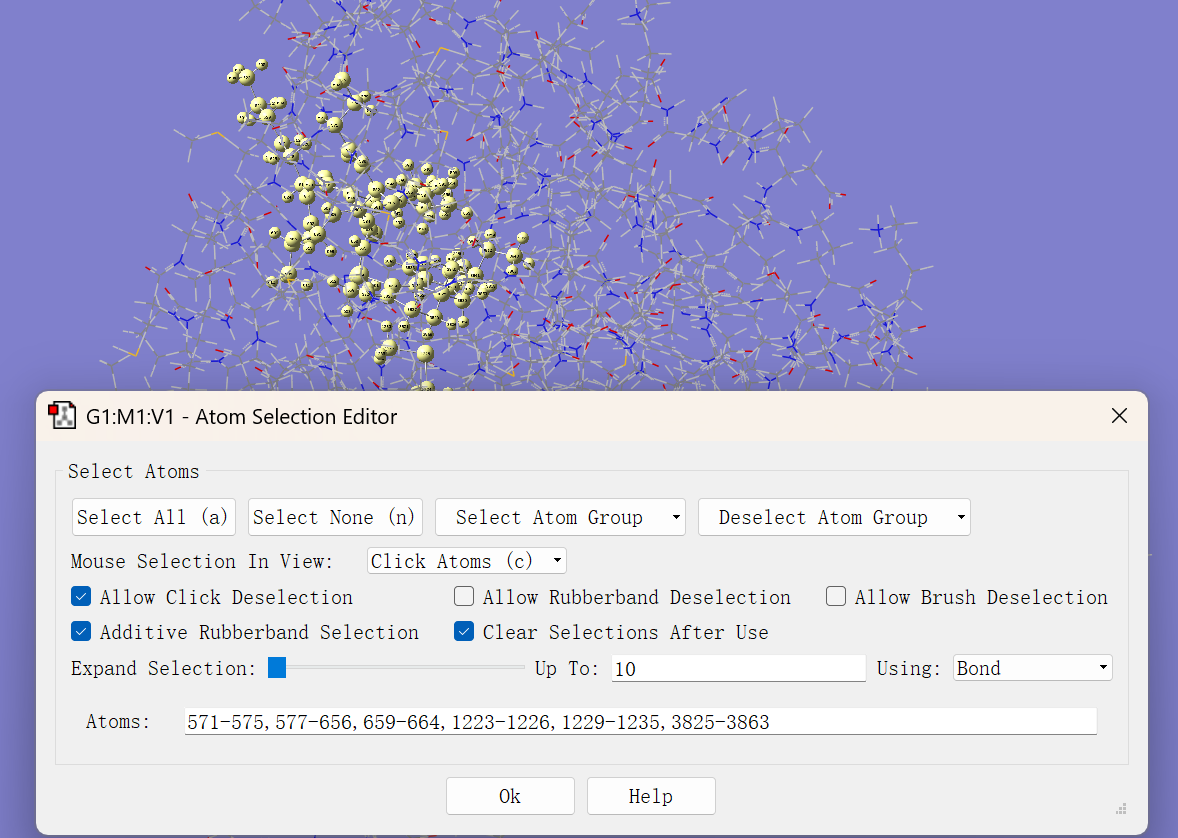Viewport: 1178px width, 838px height.
Task: Click the Atoms list text field
Action: 640,722
